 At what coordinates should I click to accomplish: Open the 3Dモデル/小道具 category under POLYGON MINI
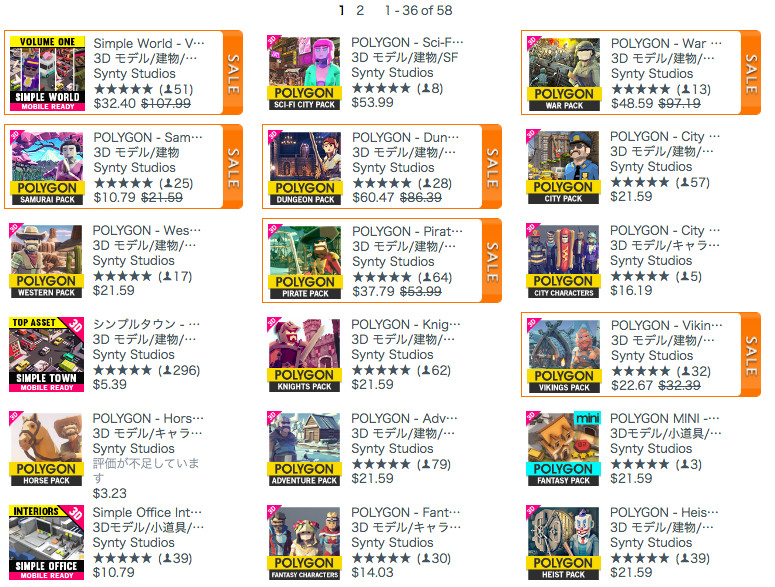[665, 433]
